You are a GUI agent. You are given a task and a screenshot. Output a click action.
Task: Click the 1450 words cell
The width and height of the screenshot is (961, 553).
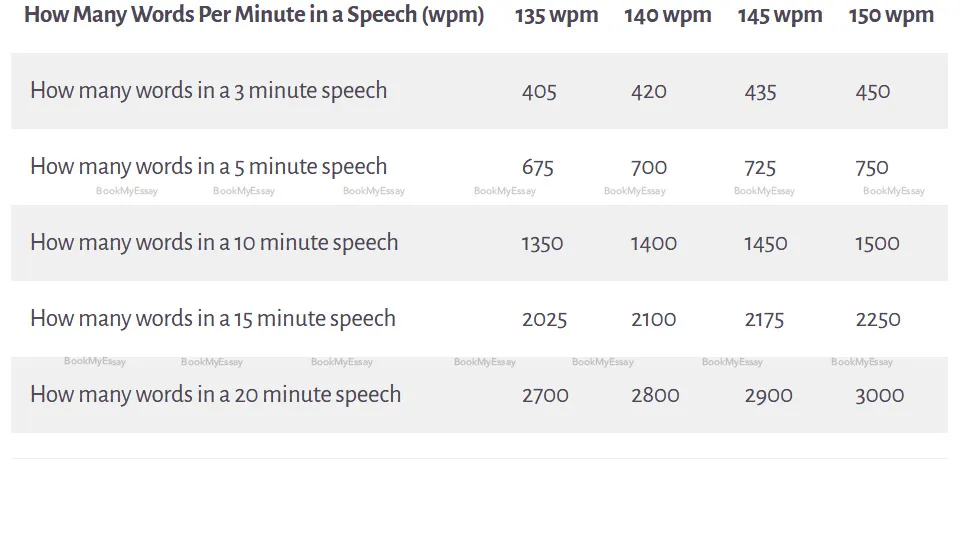pos(766,244)
